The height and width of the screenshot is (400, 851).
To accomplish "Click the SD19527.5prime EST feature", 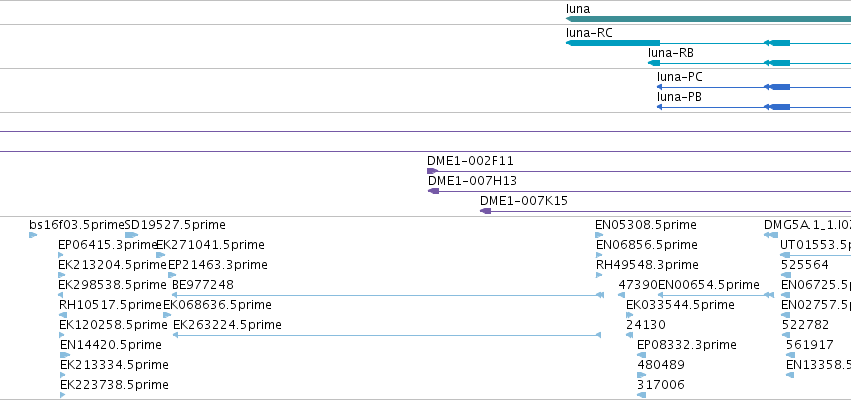I will (x=131, y=235).
